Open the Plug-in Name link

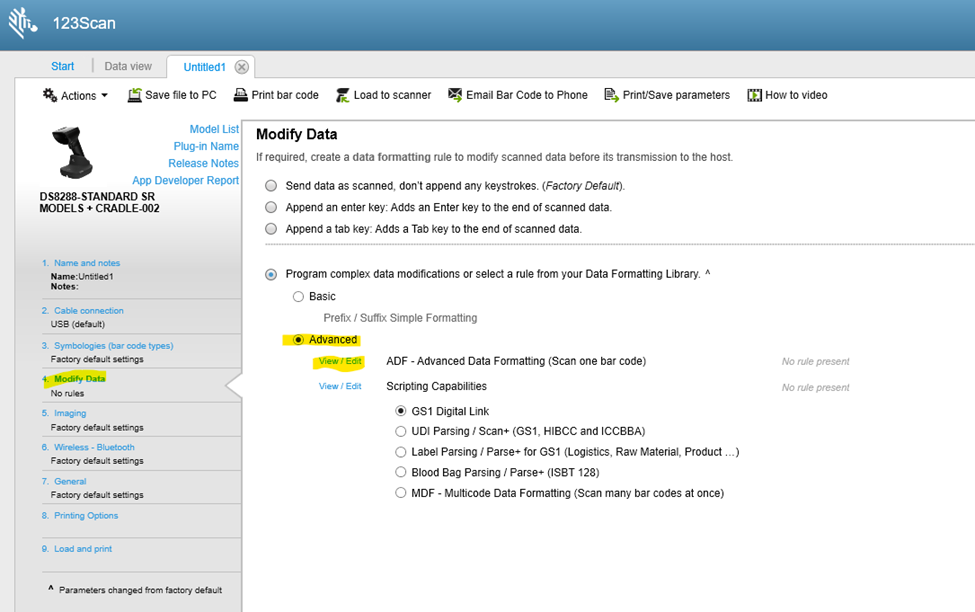[206, 146]
